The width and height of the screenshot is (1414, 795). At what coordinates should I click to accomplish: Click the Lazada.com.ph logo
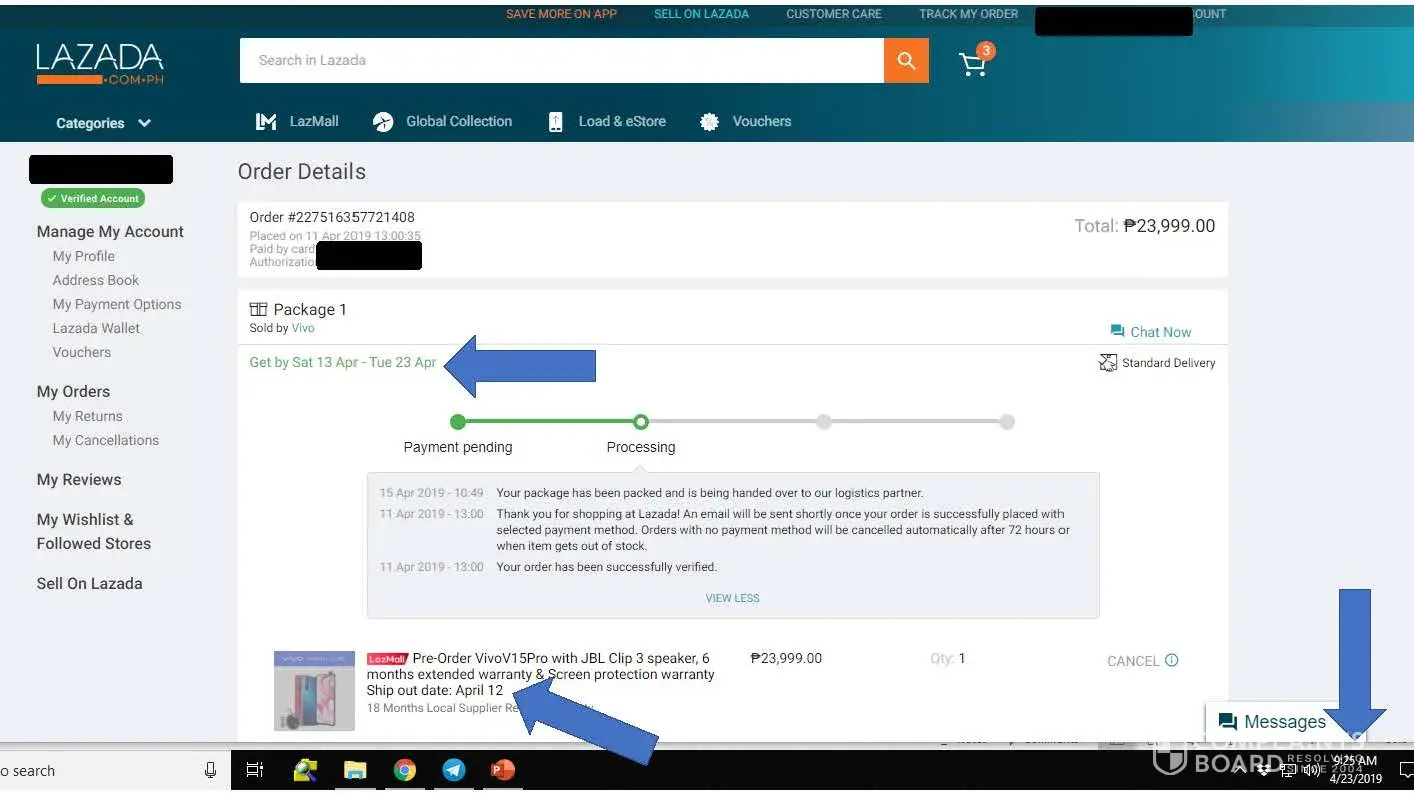click(100, 63)
